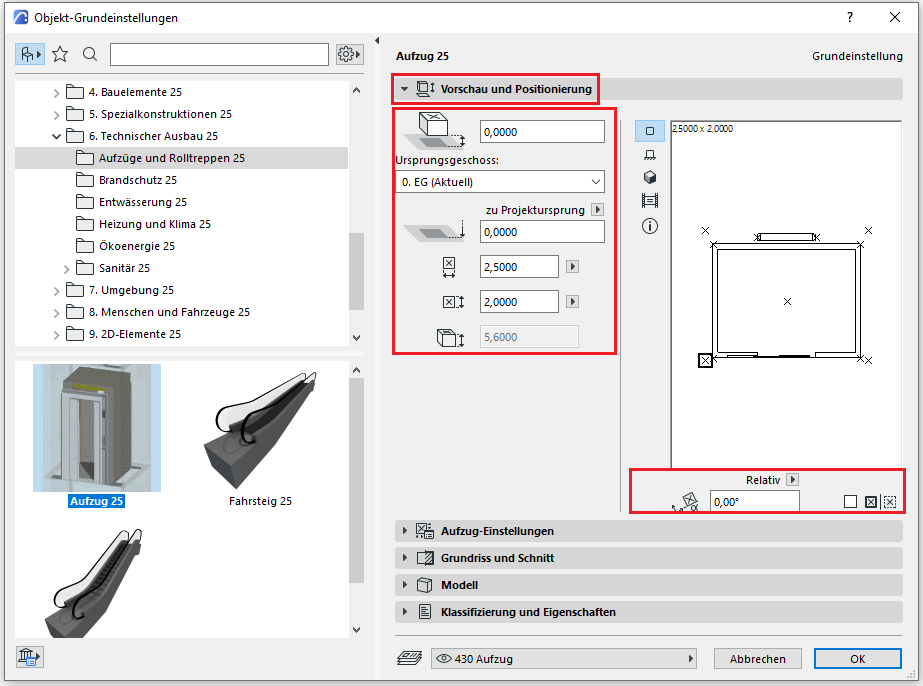Click the Abbrechen button
The height and width of the screenshot is (686, 923).
pos(757,659)
